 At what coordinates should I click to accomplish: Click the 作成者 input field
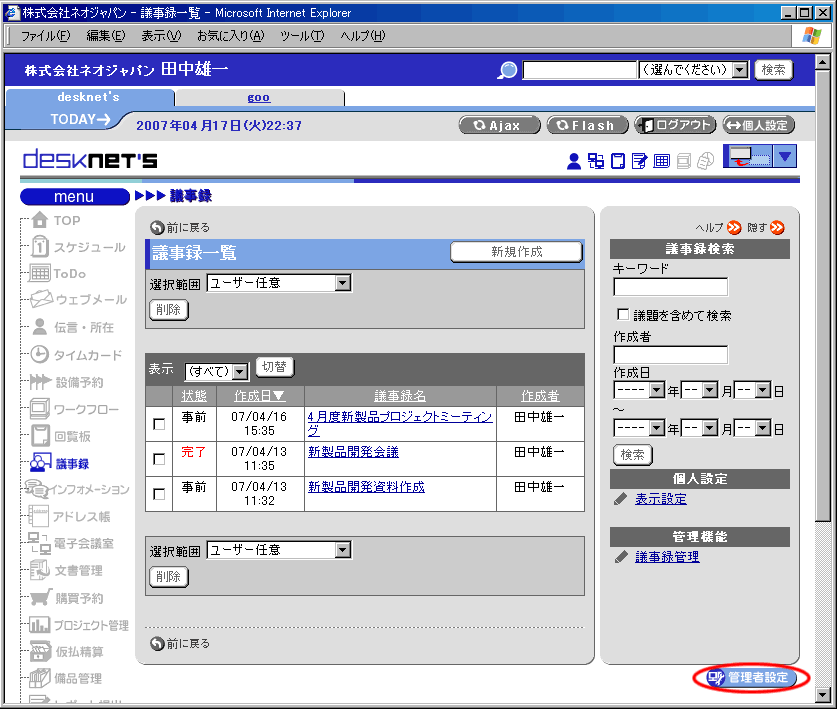[670, 355]
